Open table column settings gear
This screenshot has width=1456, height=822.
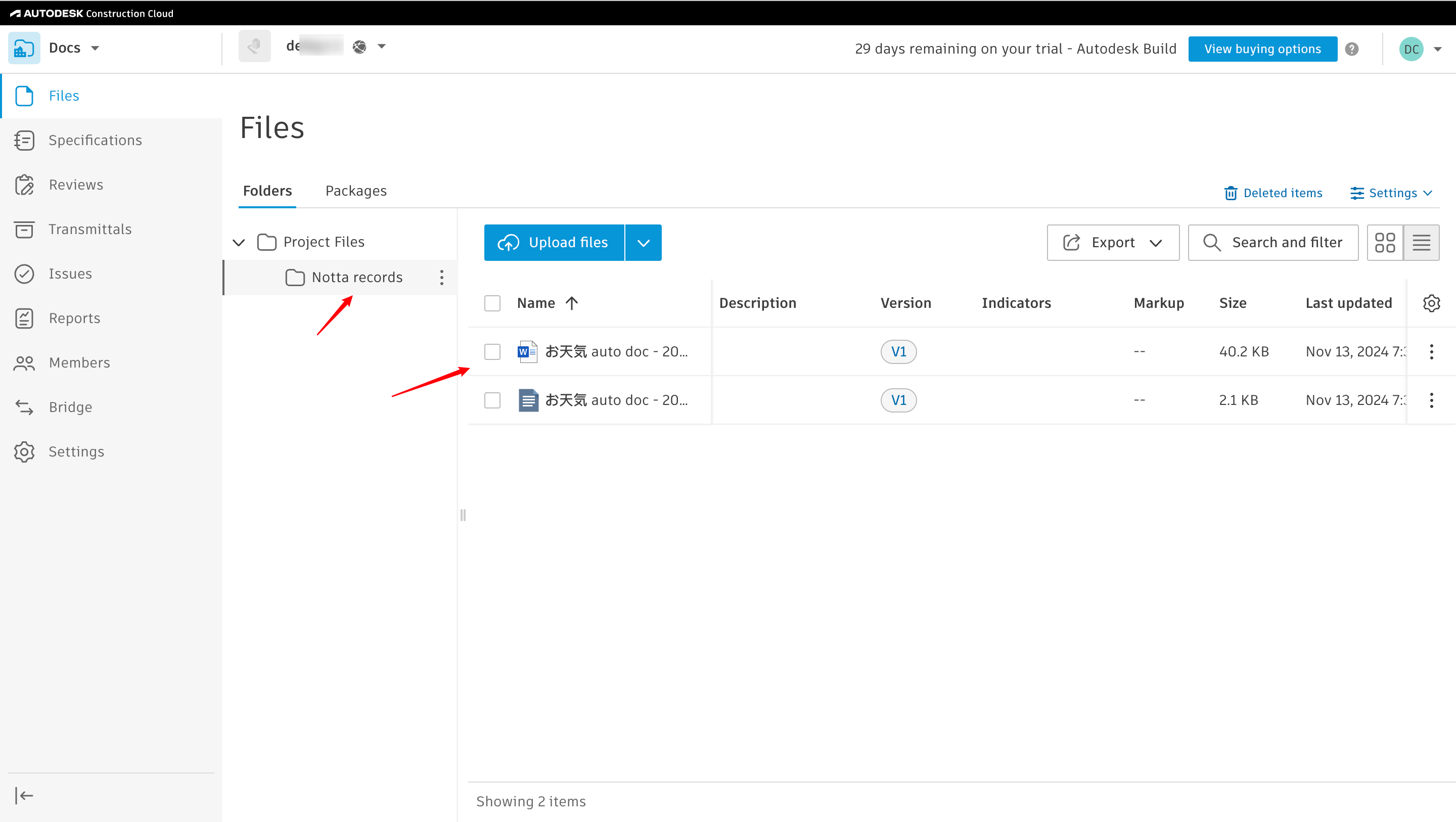[x=1431, y=303]
